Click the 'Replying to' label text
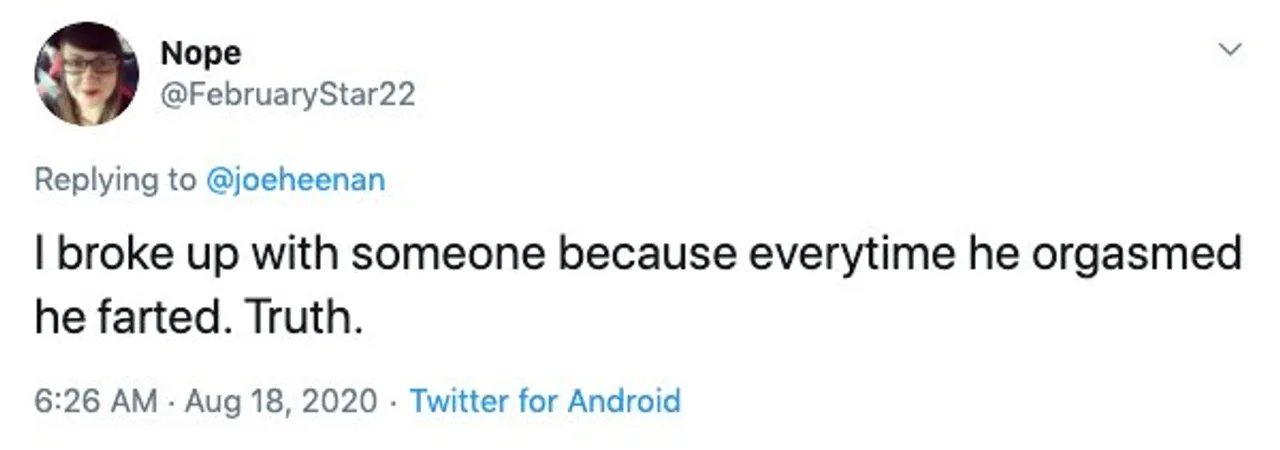The height and width of the screenshot is (450, 1280). click(115, 180)
